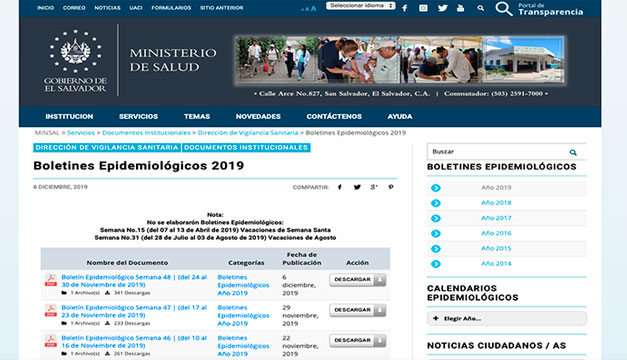627x360 pixels.
Task: Open the Seleccionar idioma dropdown
Action: click(x=361, y=6)
